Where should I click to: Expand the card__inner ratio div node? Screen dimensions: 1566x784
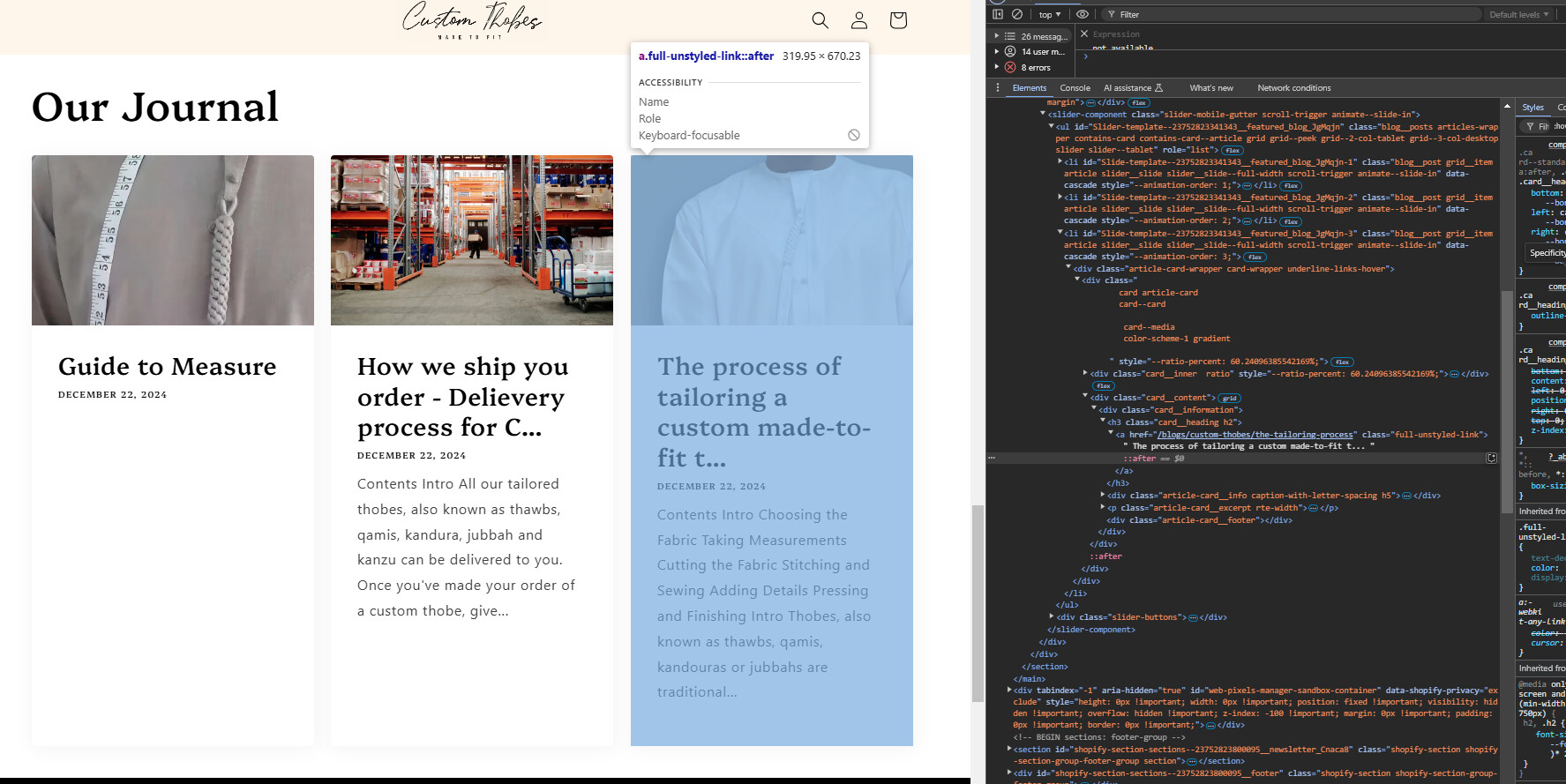pos(1085,374)
